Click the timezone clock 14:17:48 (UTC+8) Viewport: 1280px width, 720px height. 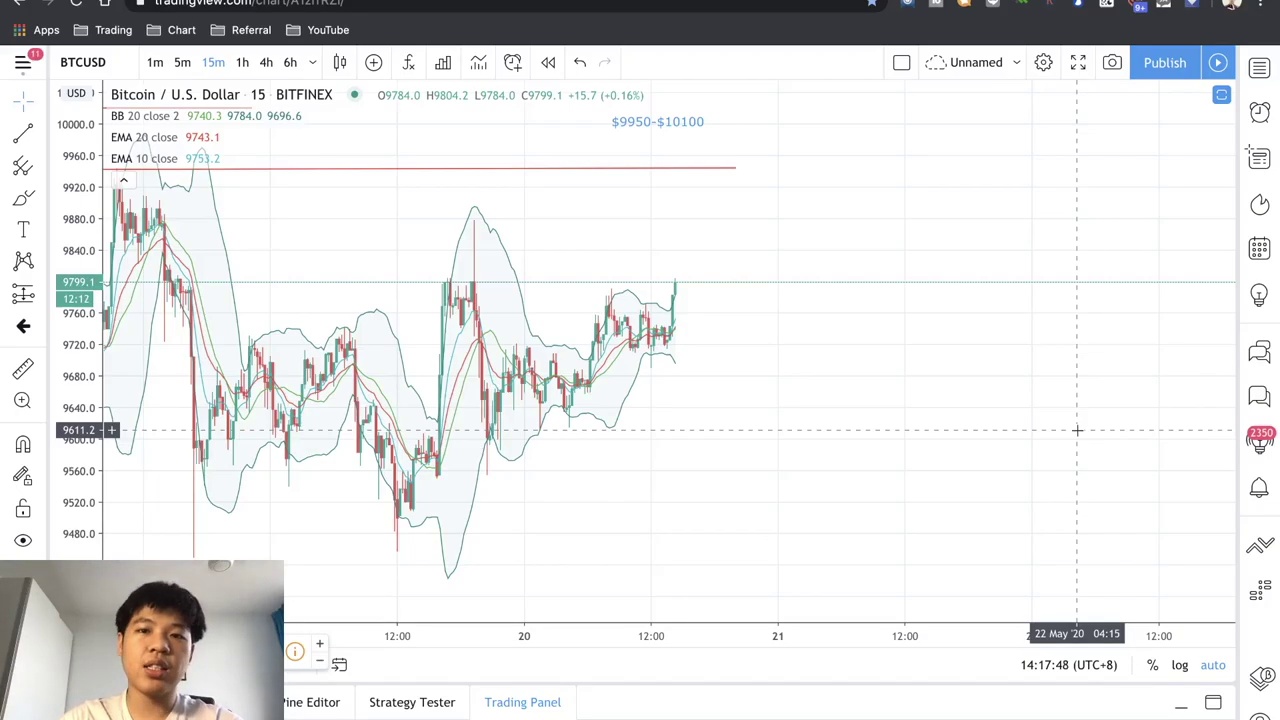1069,665
